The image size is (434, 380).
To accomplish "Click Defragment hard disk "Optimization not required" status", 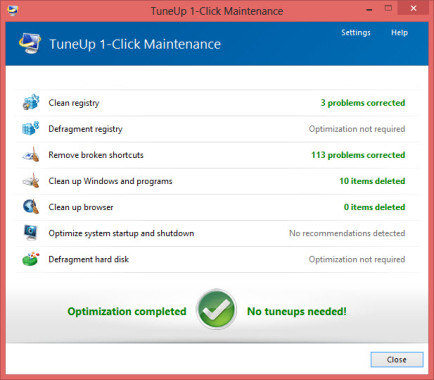I will tap(357, 259).
